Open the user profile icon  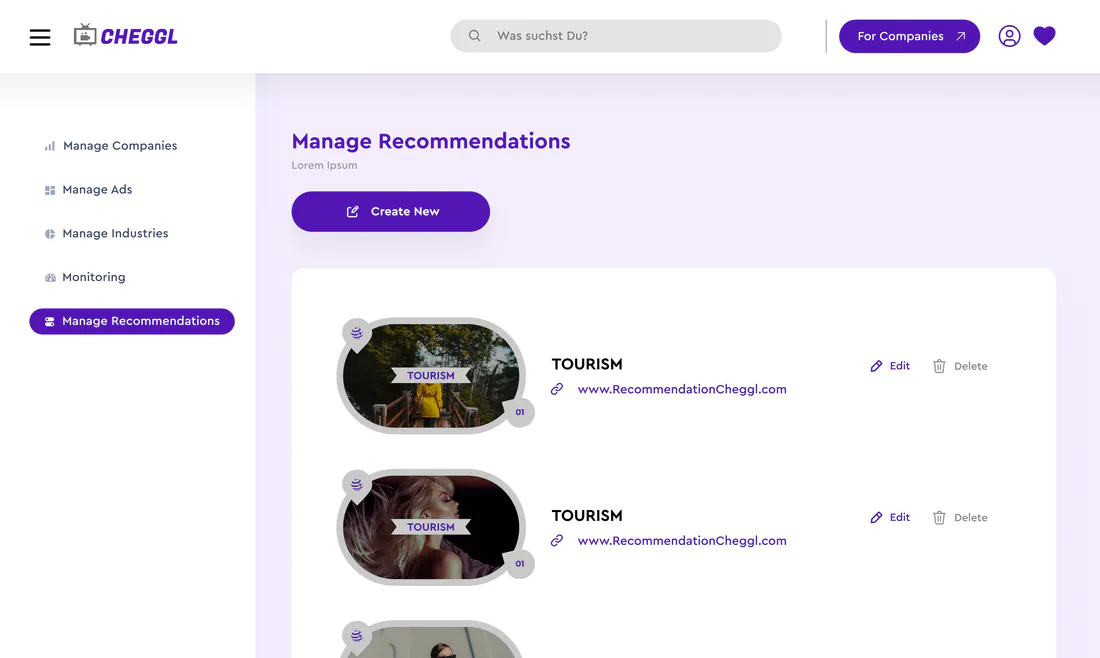click(x=1009, y=36)
